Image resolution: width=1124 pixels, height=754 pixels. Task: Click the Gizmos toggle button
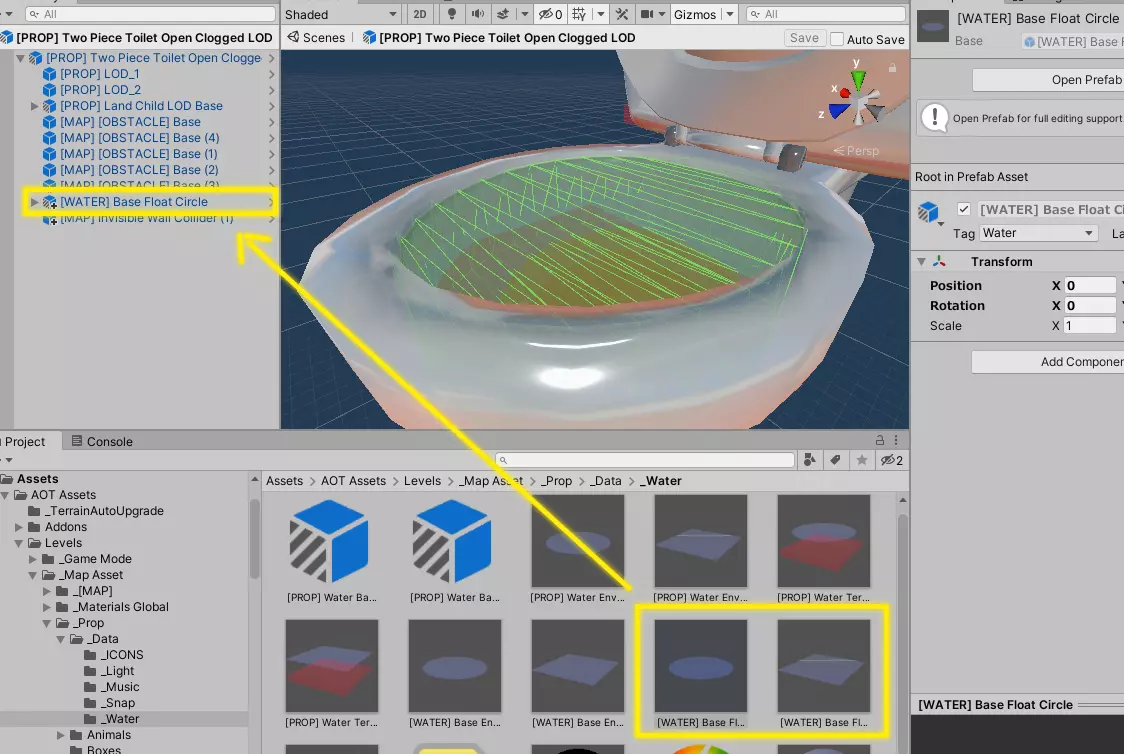coord(695,14)
